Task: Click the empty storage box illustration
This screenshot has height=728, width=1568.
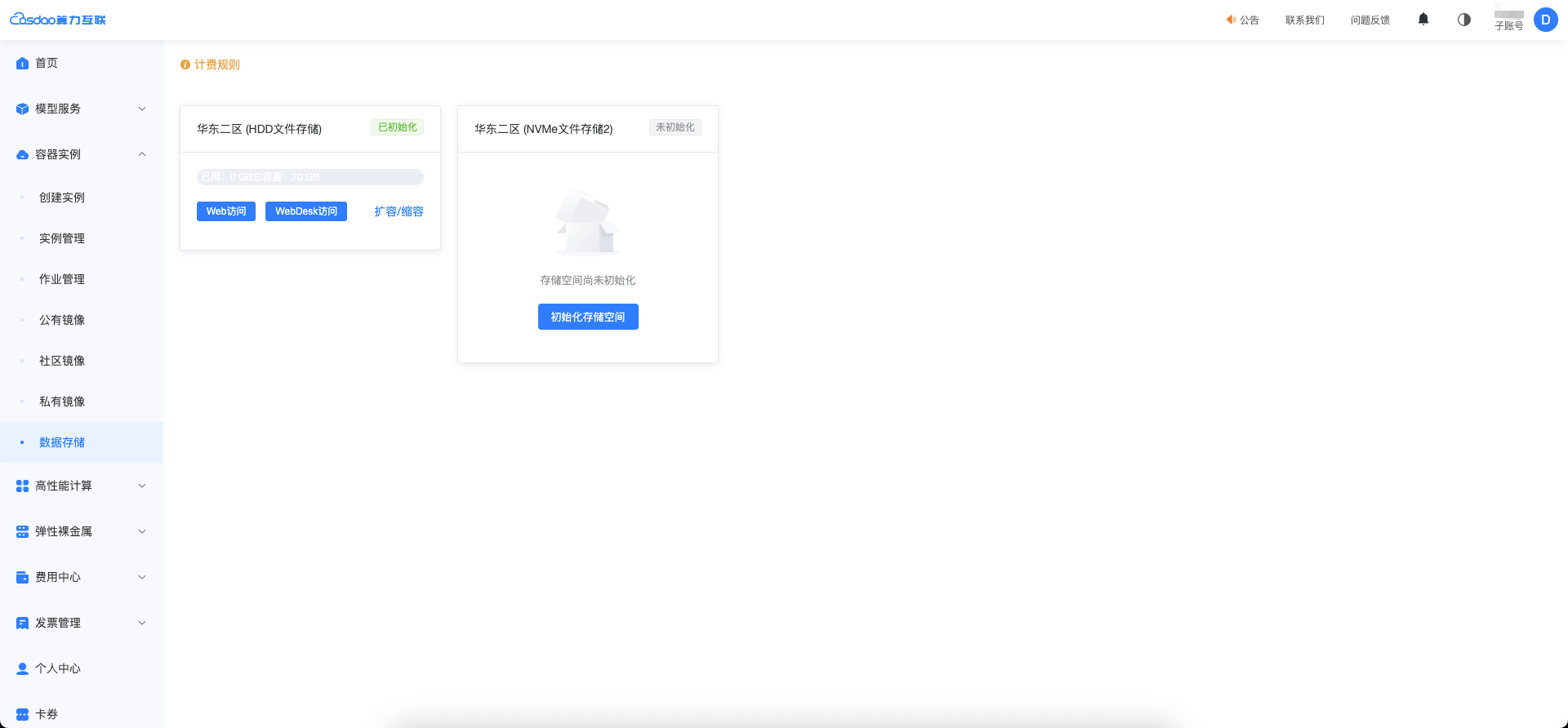Action: 587,223
